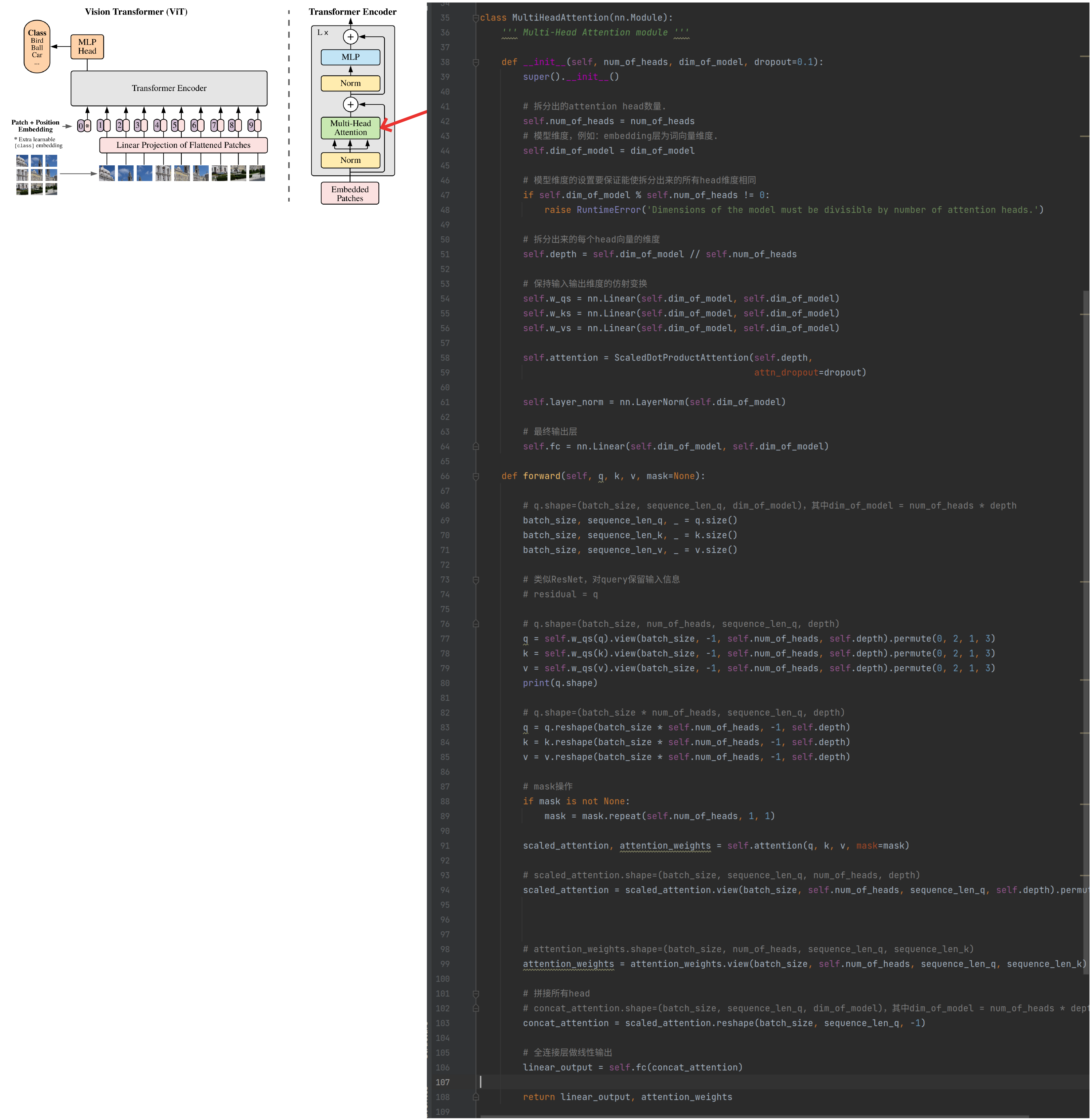
Task: Click line number 80 in gutter
Action: [445, 683]
